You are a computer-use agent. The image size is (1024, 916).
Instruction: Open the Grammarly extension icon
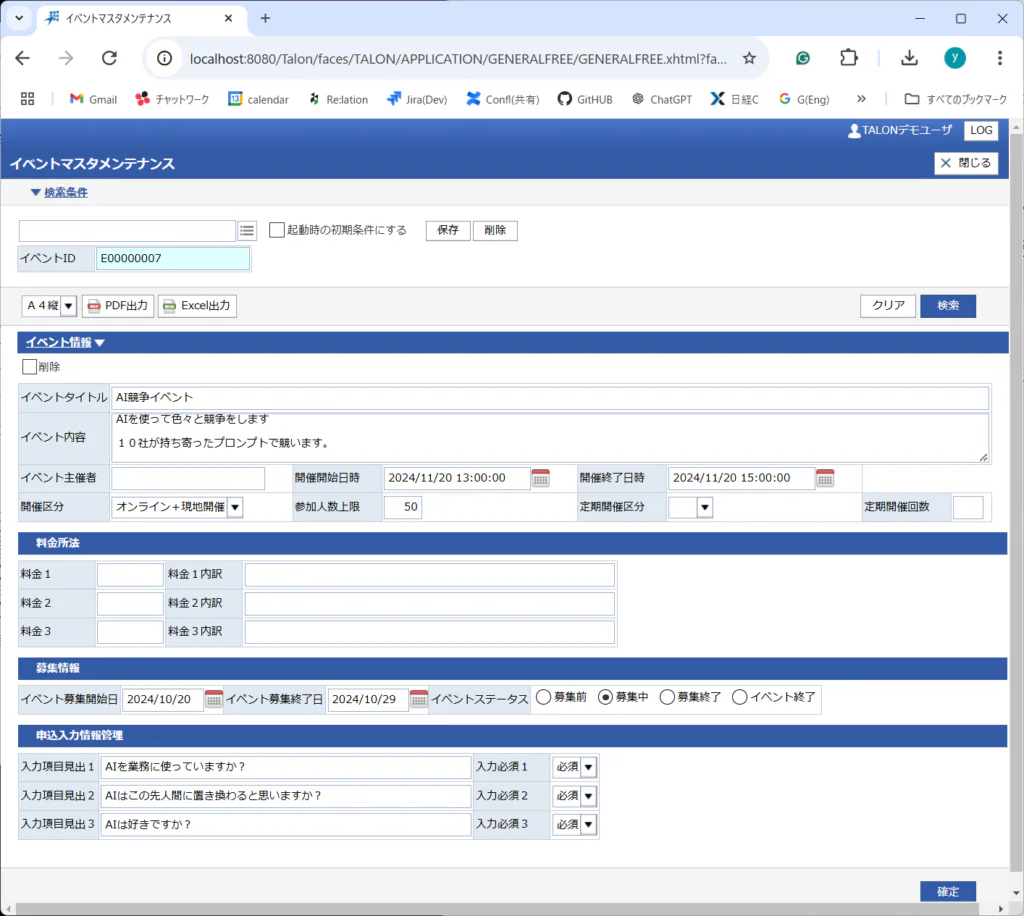click(803, 58)
